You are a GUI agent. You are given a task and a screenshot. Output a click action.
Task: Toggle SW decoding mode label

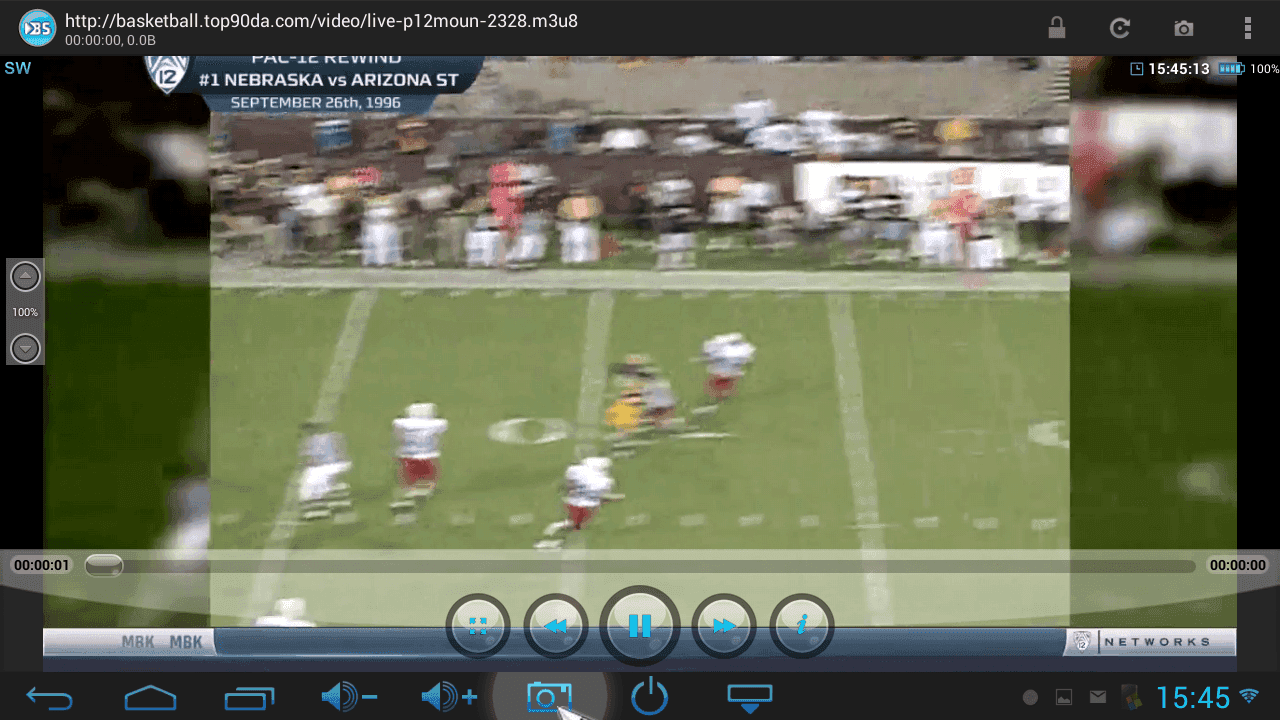[17, 68]
